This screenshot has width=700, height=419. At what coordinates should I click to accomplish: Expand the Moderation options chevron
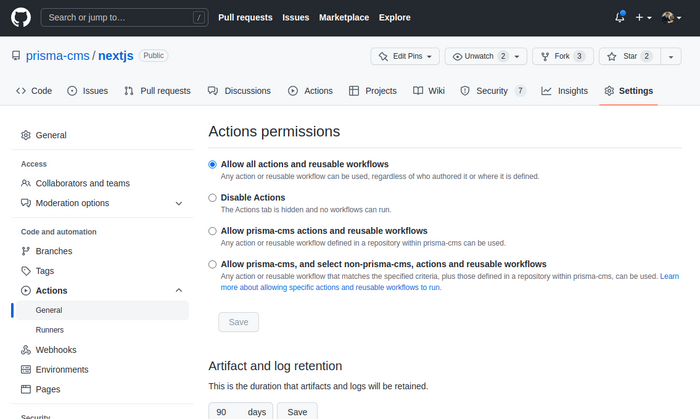click(179, 203)
